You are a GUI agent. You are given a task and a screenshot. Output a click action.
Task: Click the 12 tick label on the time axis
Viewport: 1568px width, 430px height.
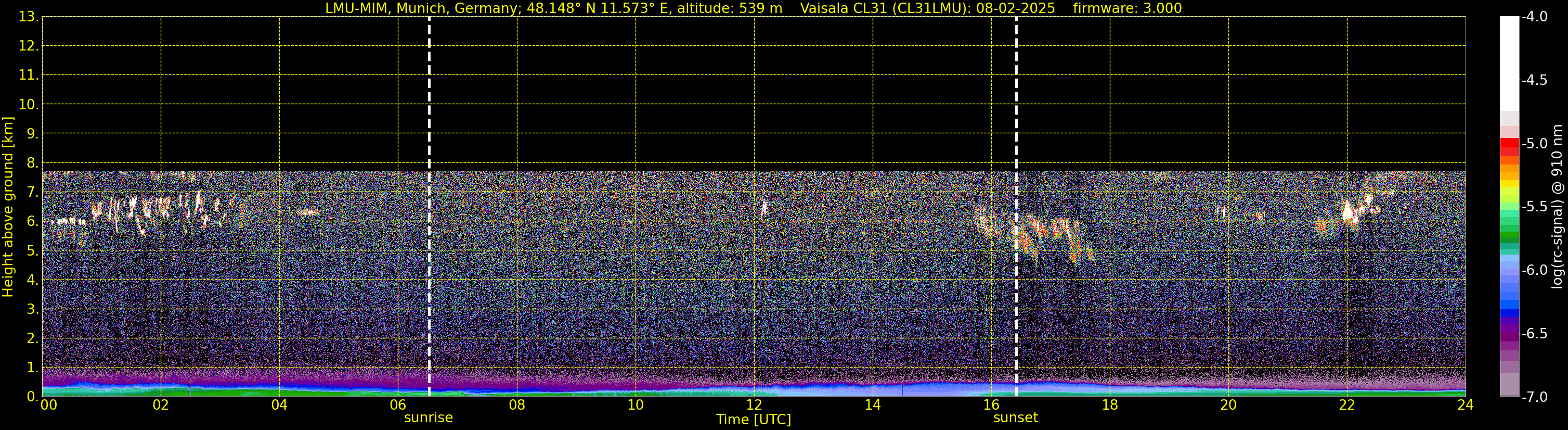754,406
